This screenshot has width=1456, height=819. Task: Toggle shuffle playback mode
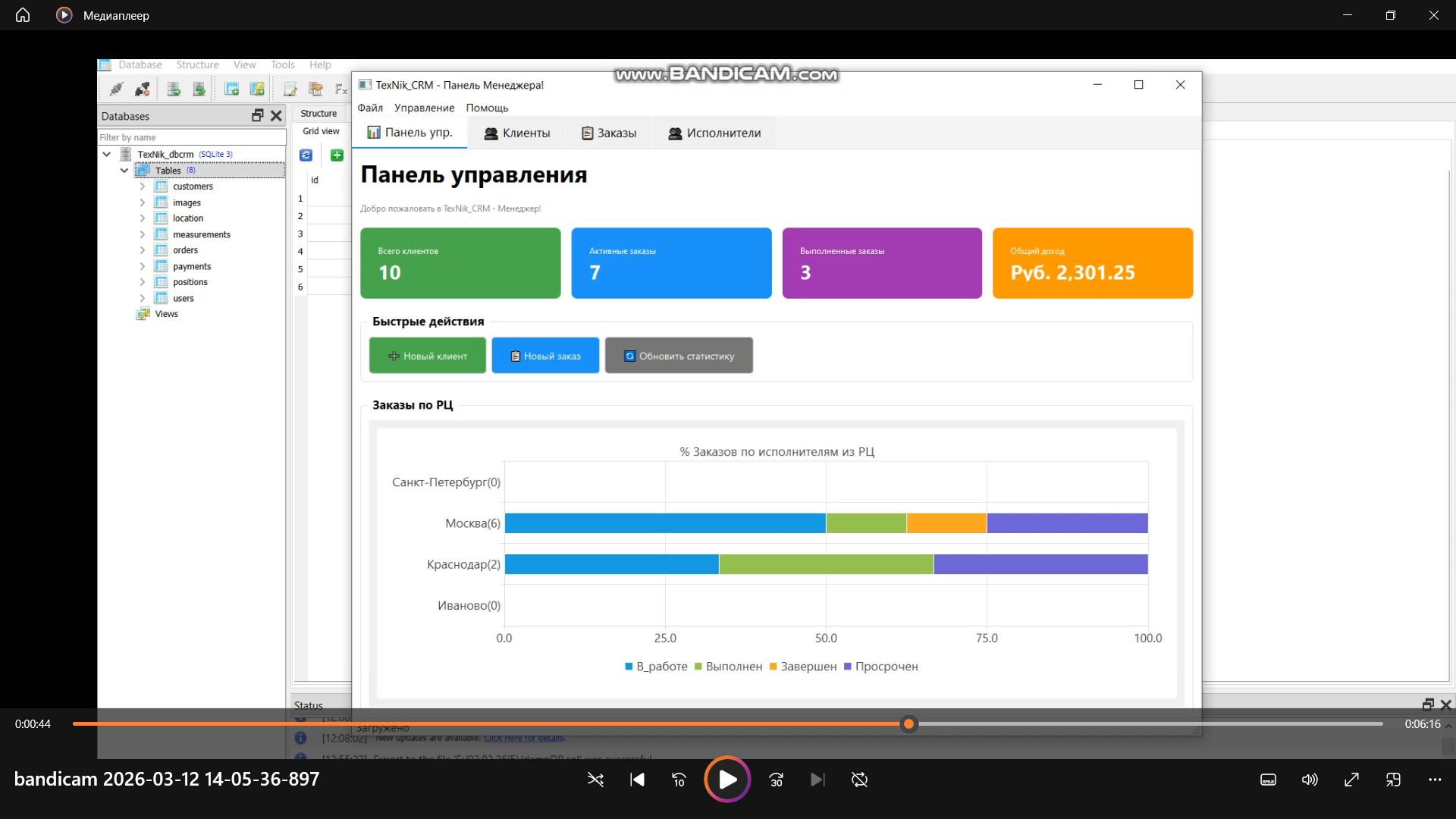[x=595, y=780]
